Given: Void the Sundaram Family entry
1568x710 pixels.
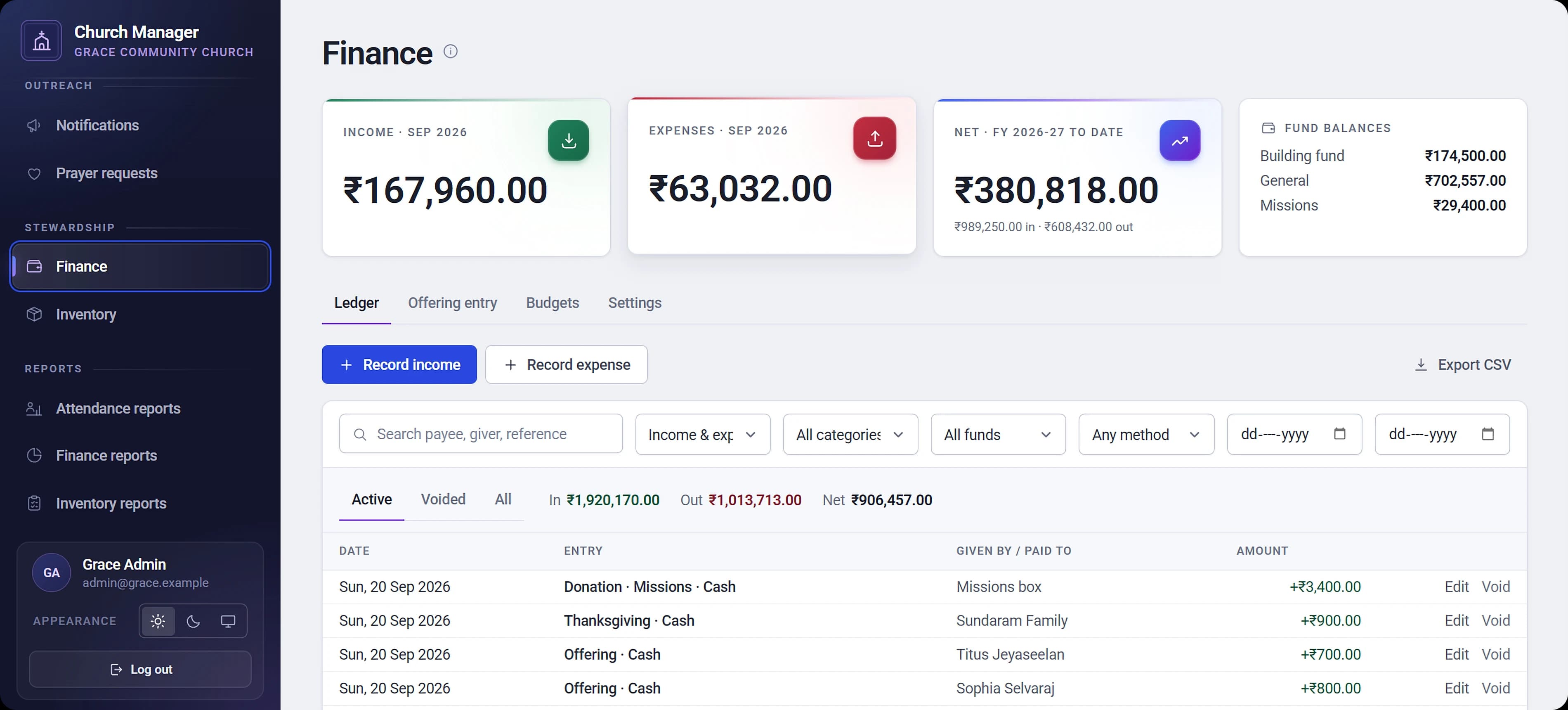Looking at the screenshot, I should (x=1495, y=620).
